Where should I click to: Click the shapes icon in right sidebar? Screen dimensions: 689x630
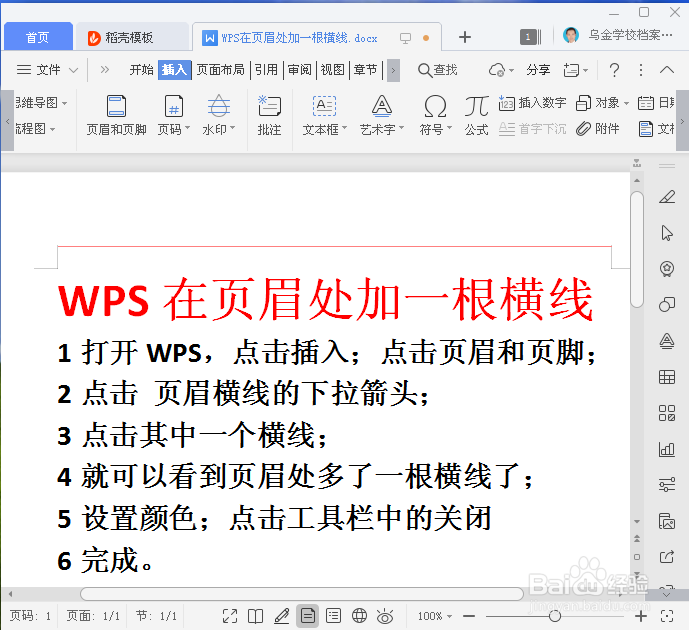coord(667,304)
